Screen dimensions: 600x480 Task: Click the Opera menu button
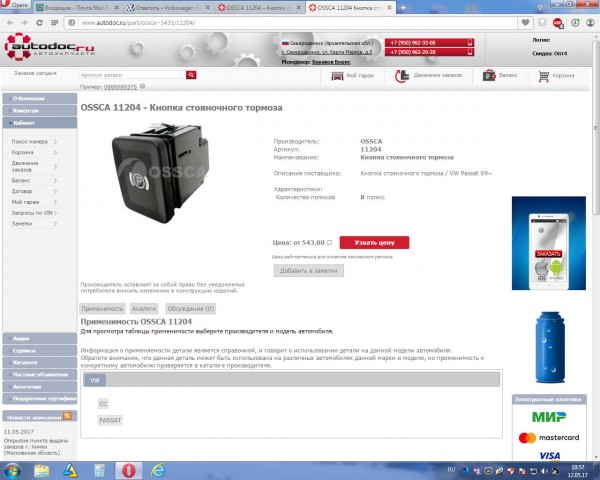pyautogui.click(x=15, y=5)
